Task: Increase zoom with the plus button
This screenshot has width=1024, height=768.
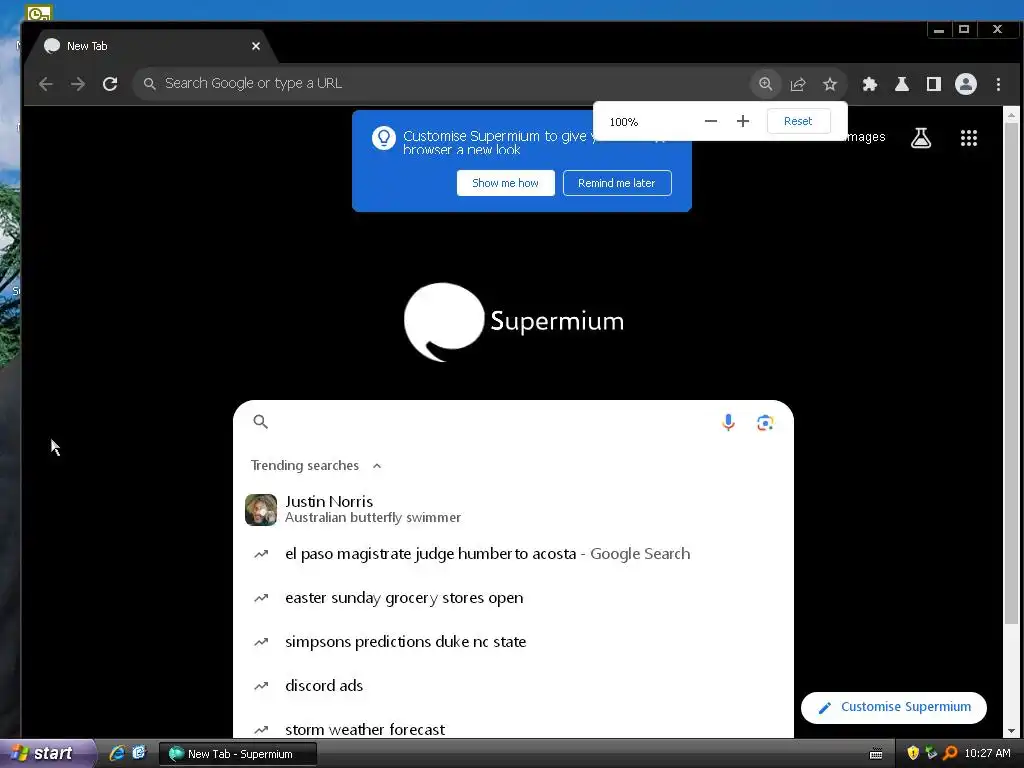Action: pos(743,121)
